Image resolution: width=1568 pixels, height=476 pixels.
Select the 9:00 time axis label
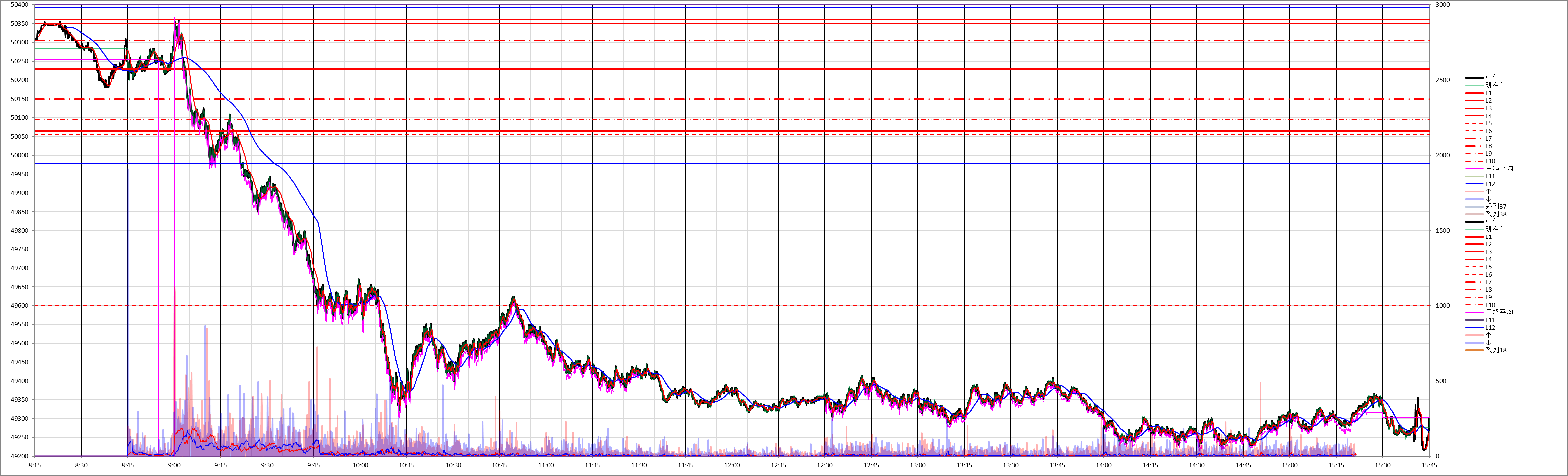174,466
